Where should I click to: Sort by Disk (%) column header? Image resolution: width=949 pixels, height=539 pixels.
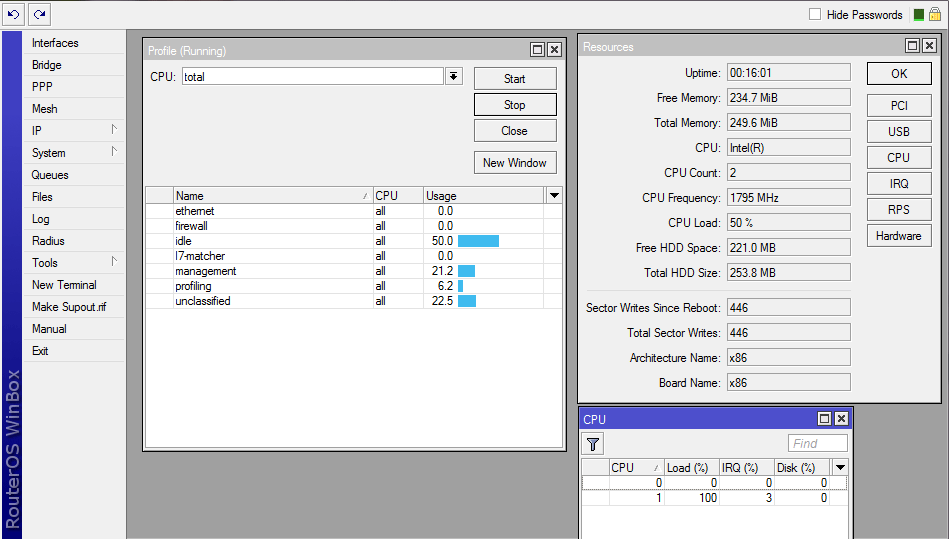(x=803, y=468)
